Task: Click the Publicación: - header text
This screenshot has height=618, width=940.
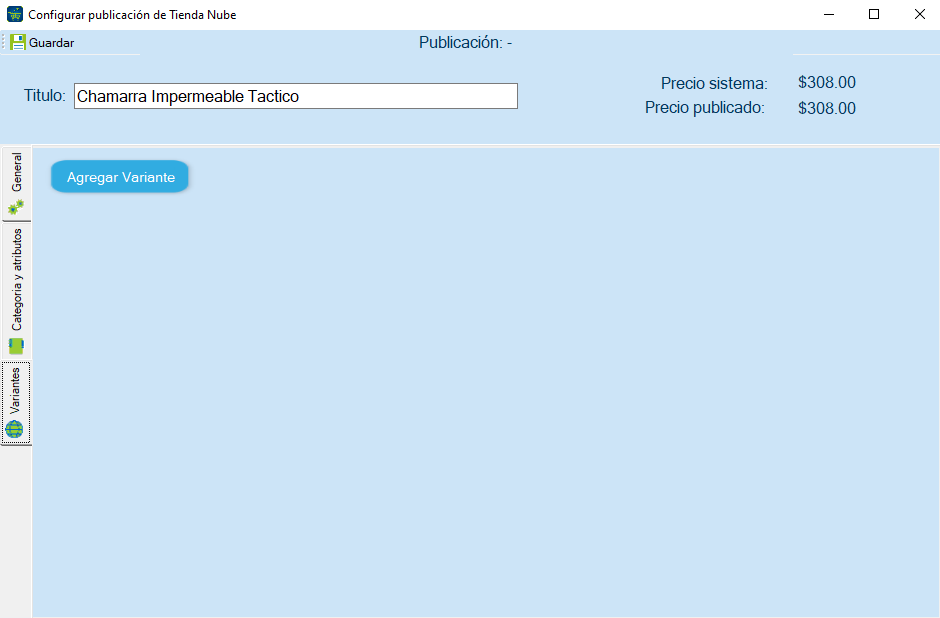Action: [465, 43]
